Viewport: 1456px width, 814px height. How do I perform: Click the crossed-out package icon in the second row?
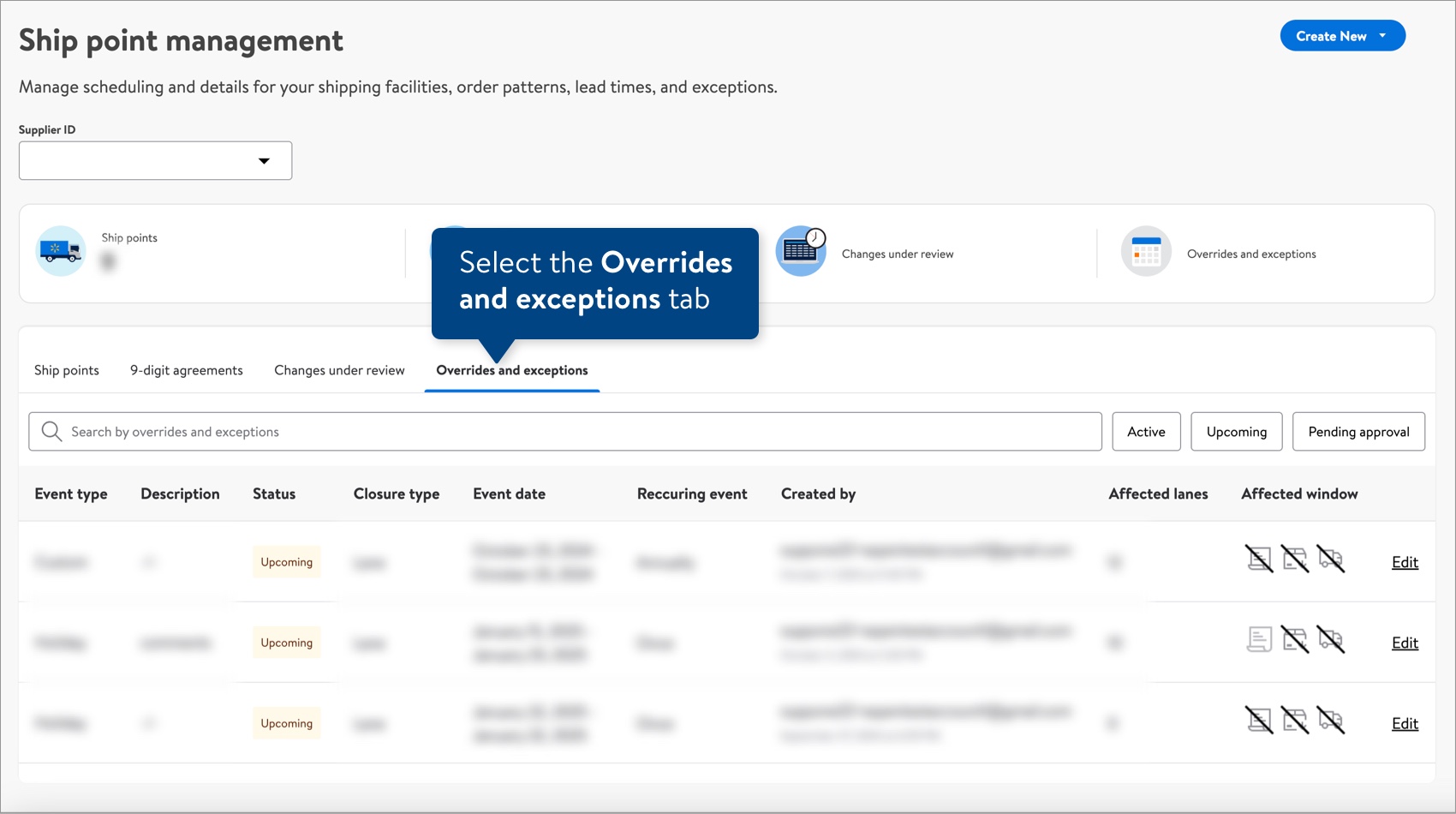coord(1295,639)
